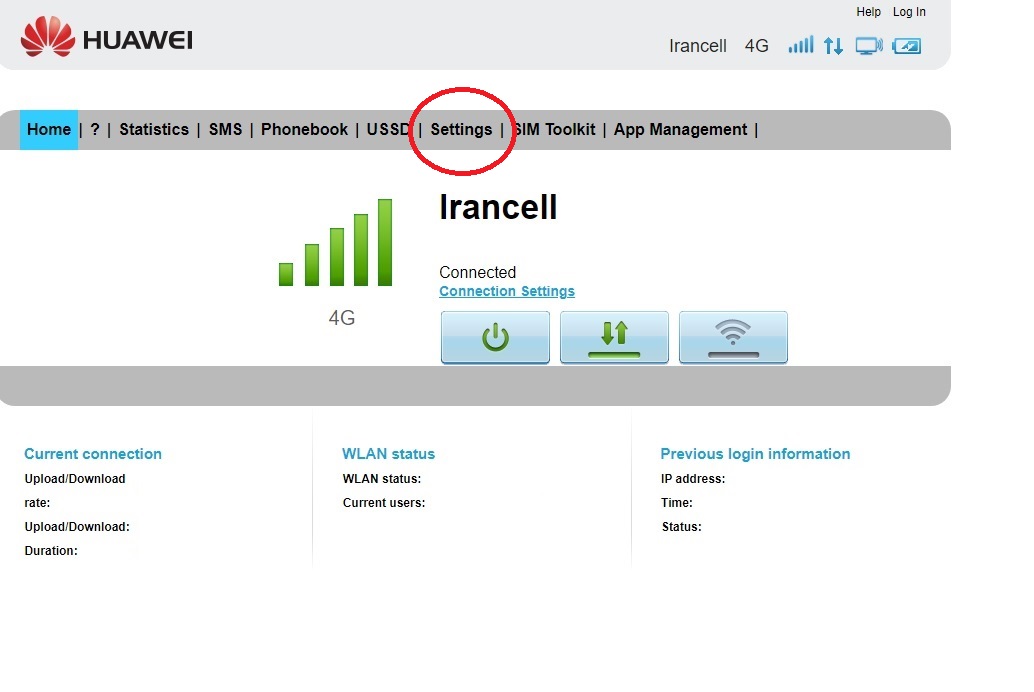Open the SMS tab
The width and height of the screenshot is (1034, 692).
tap(226, 129)
